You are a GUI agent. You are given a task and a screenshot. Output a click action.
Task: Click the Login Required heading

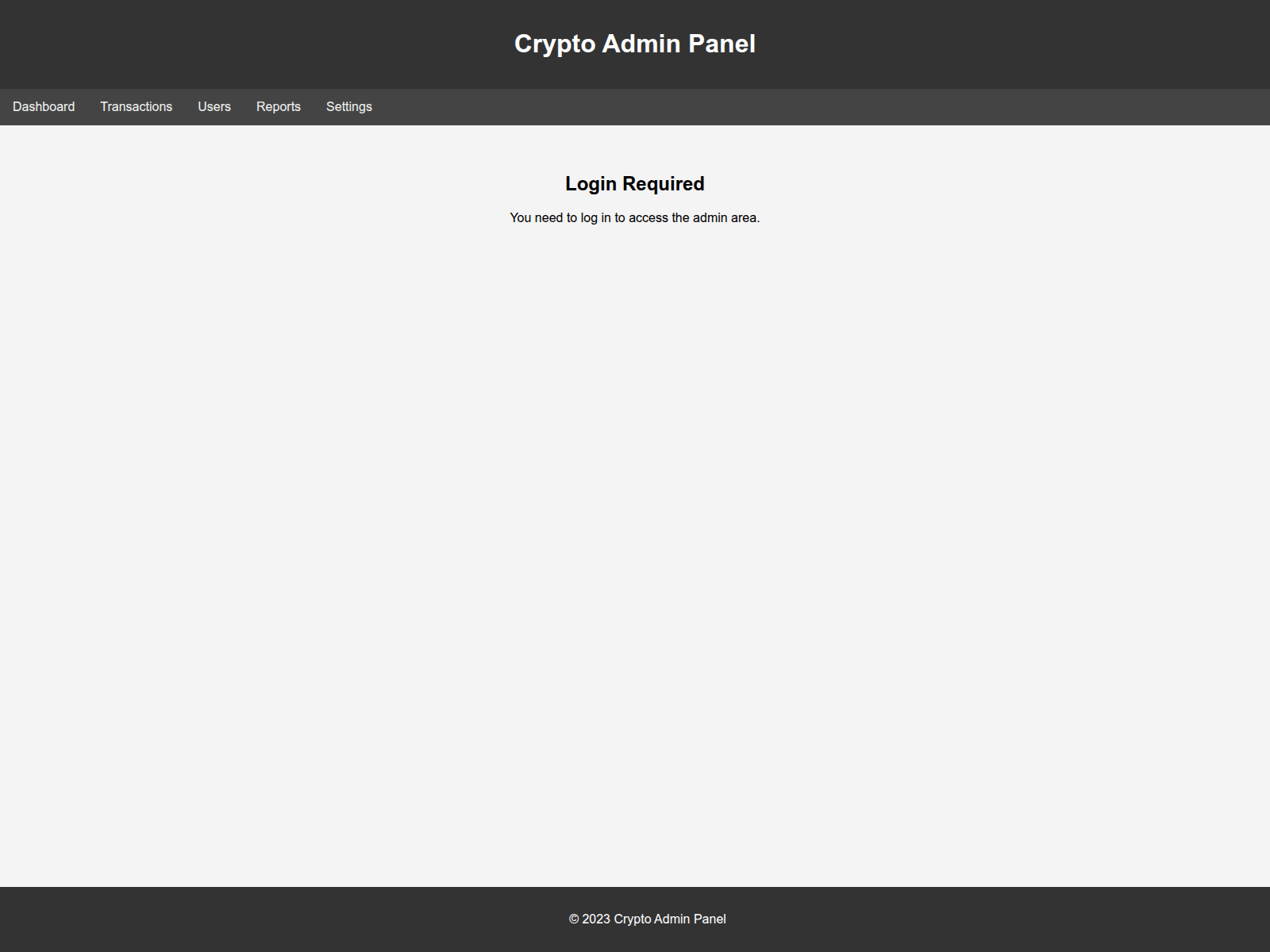pos(635,183)
